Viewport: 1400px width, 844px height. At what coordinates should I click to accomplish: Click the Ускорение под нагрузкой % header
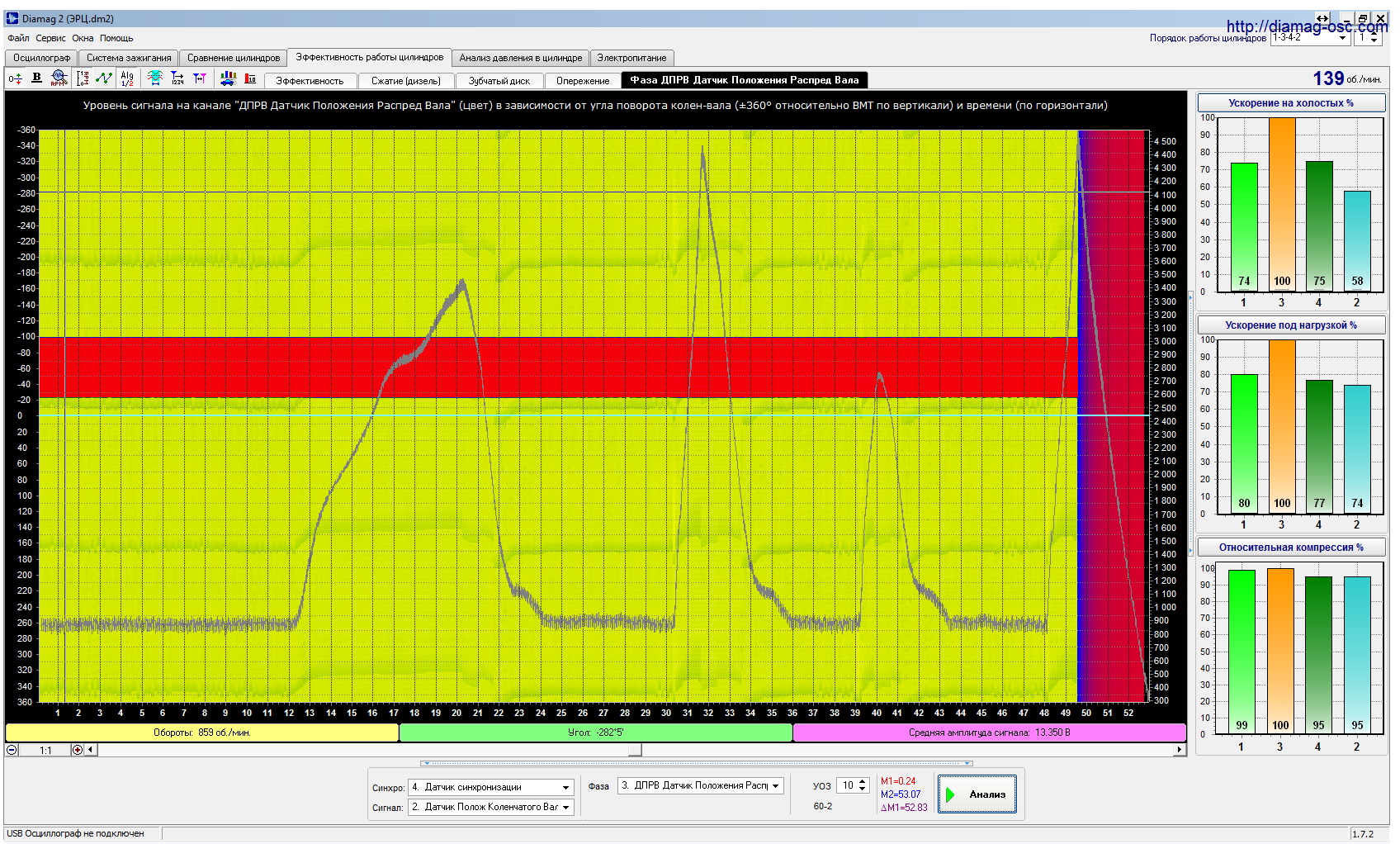(1290, 325)
